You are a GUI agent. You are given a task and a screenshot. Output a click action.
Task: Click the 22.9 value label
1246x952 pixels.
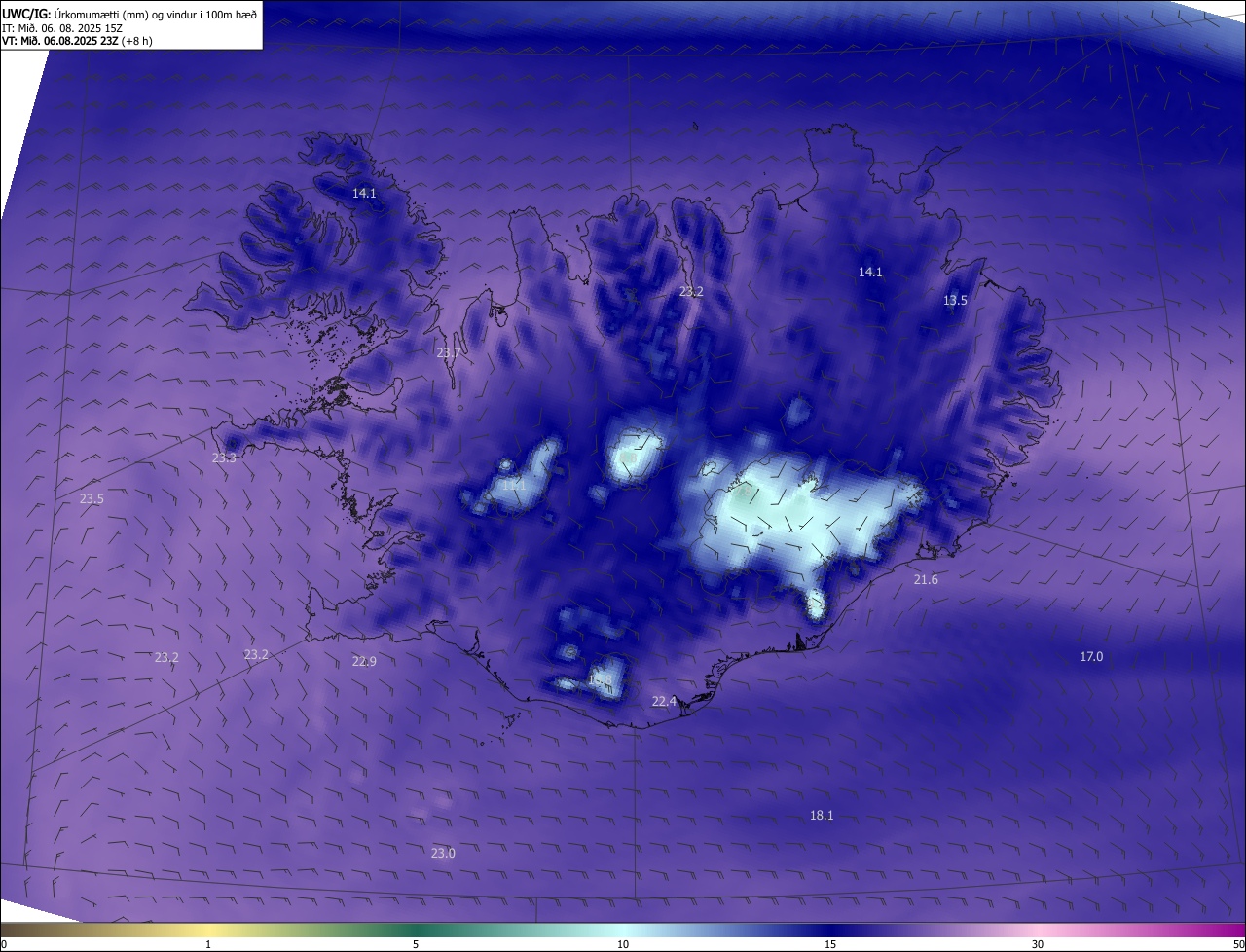coord(364,662)
